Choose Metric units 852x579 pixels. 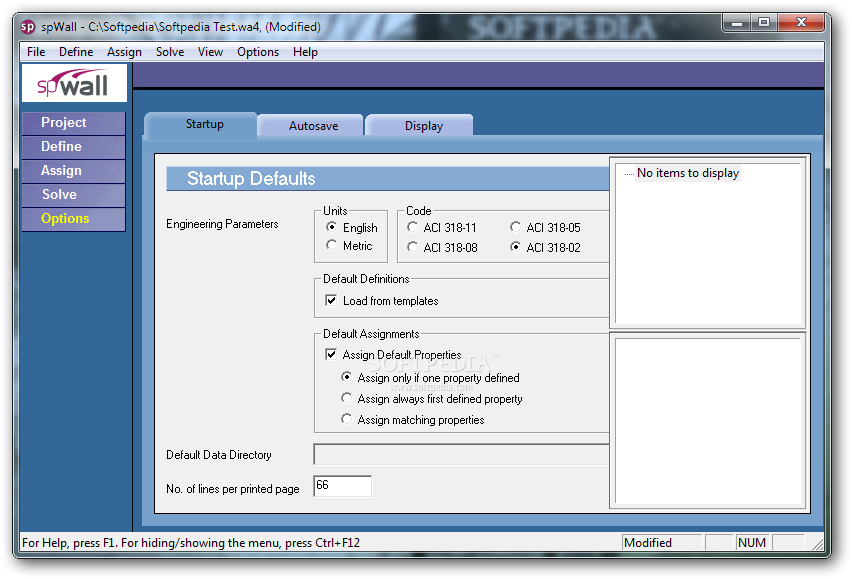349,246
